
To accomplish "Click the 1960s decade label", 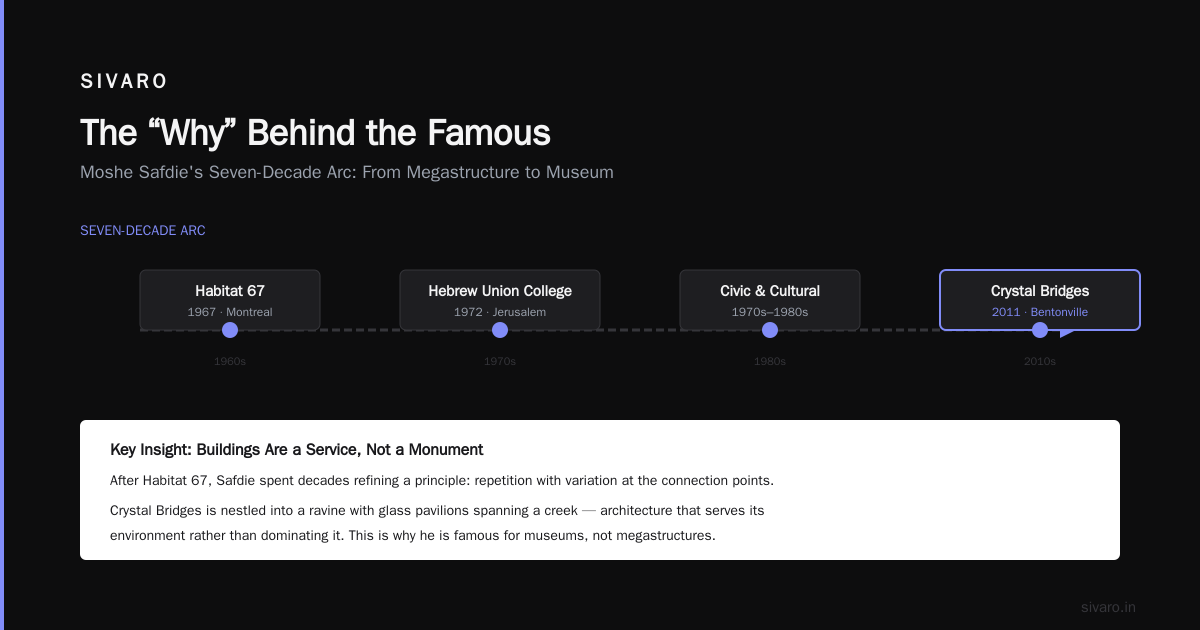I will pos(230,361).
